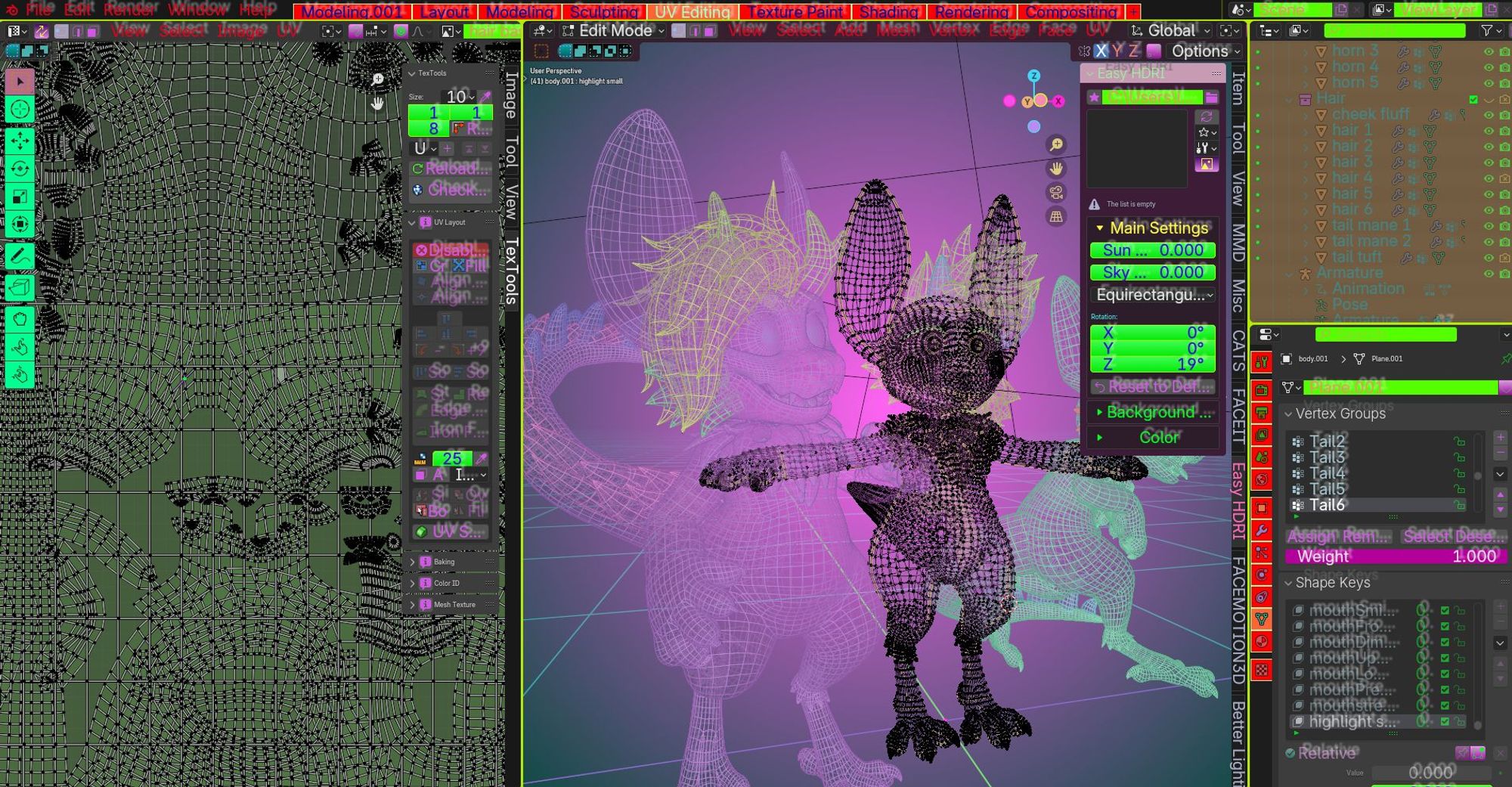Viewport: 1512px width, 787px height.
Task: Toggle Hair collection exclude checkbox
Action: pos(1473,99)
